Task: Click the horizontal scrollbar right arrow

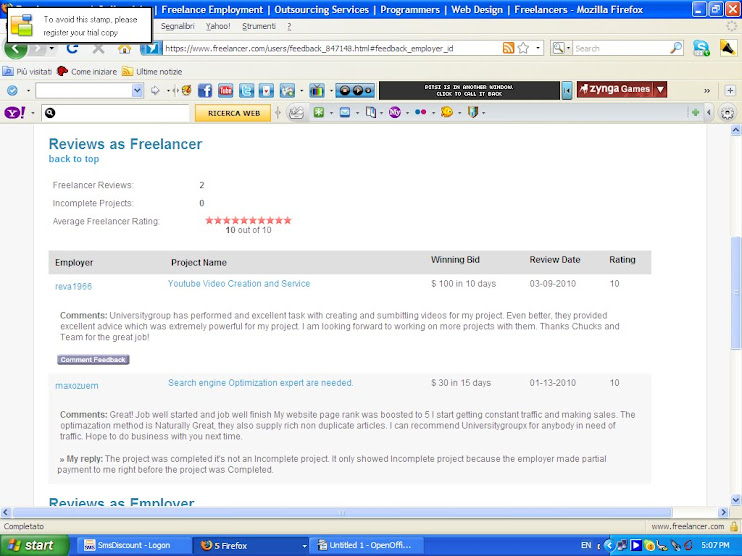Action: 723,512
